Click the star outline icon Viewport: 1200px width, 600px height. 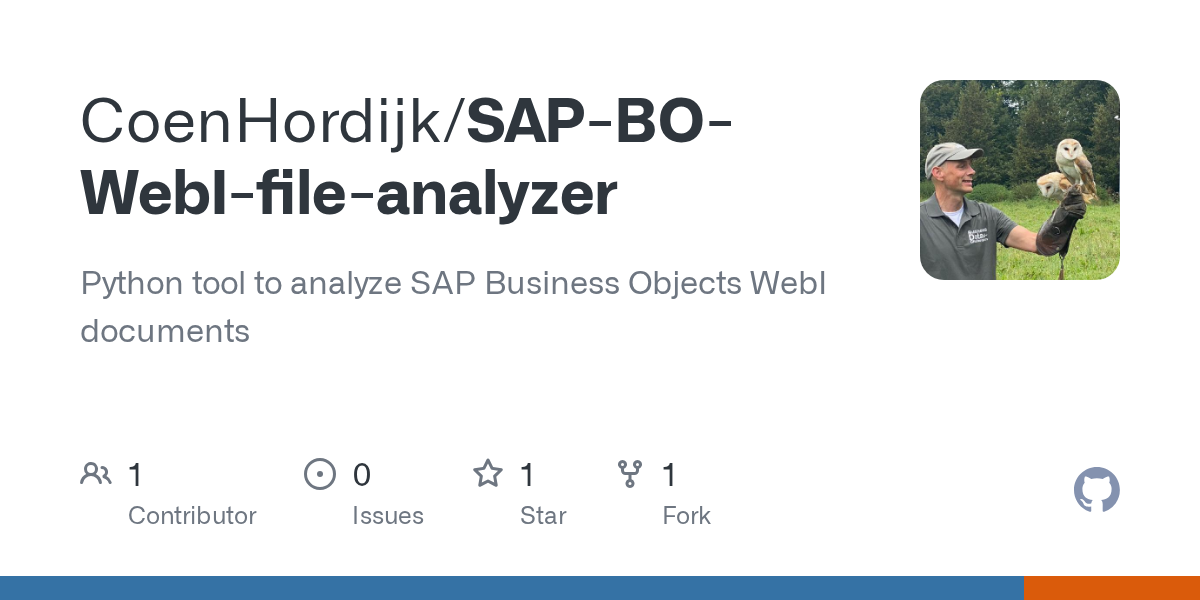(x=488, y=474)
